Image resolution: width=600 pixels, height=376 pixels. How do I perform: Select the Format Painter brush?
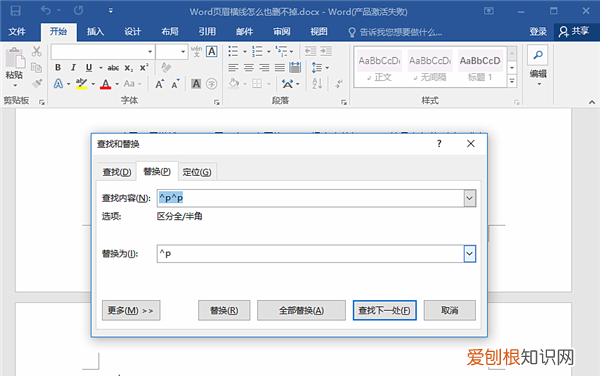click(x=36, y=83)
